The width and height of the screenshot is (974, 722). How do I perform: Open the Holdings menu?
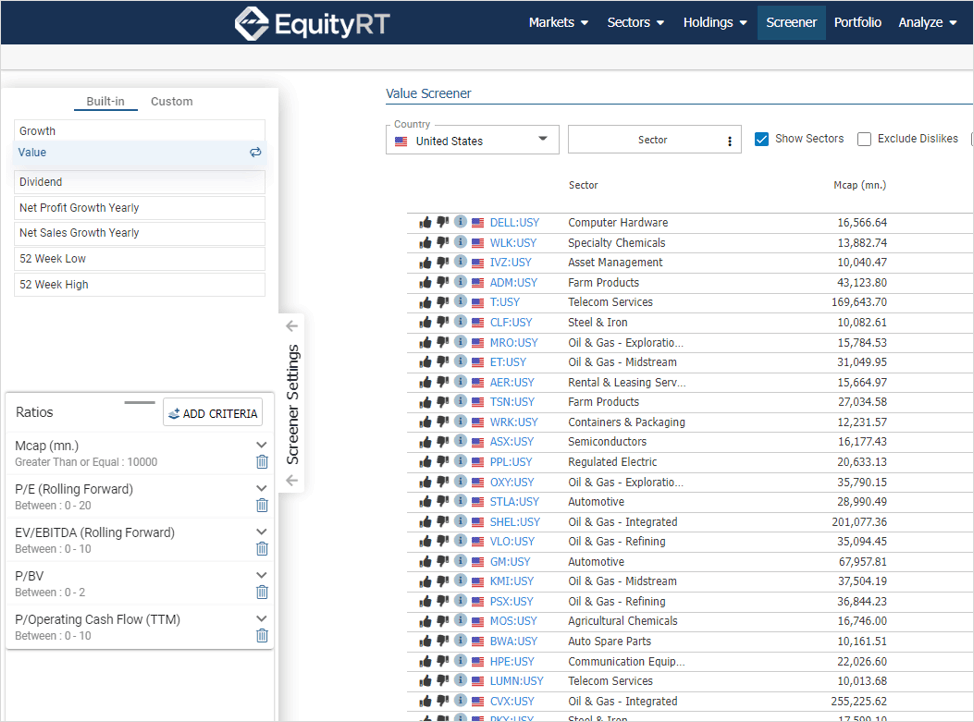[x=715, y=22]
